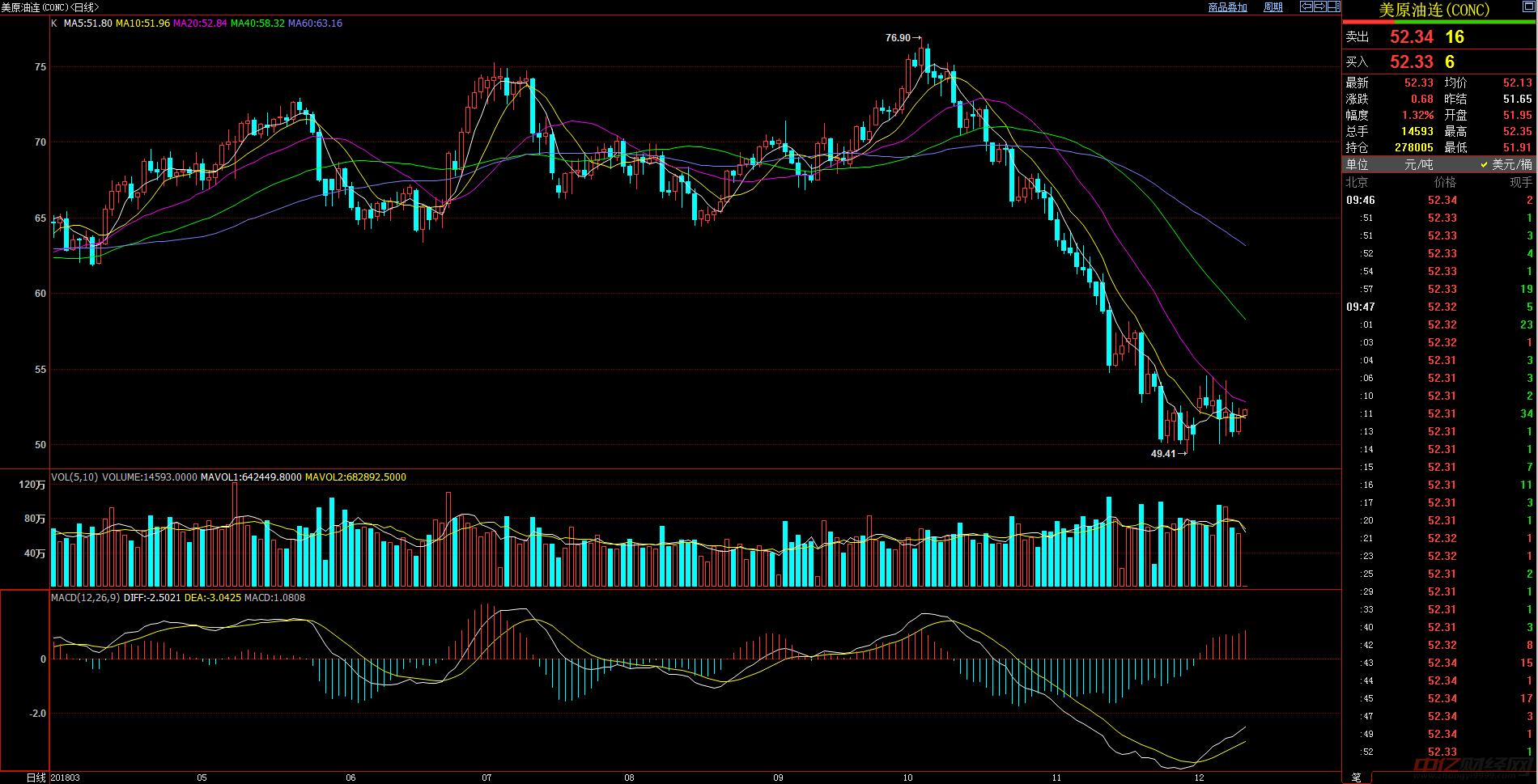Click the 201803 date label on time axis
The image size is (1538, 784).
coord(66,778)
